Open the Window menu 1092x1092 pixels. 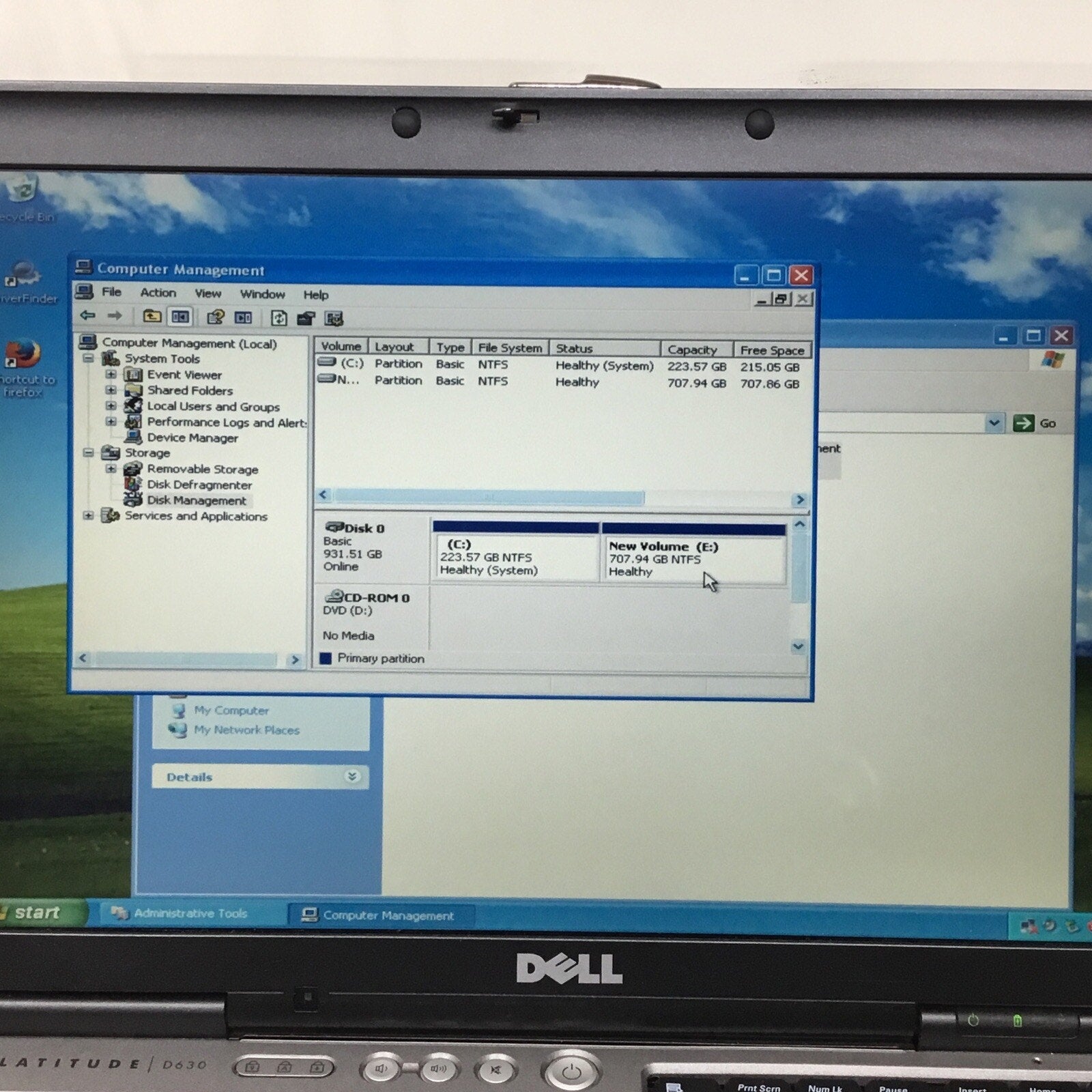[x=263, y=294]
